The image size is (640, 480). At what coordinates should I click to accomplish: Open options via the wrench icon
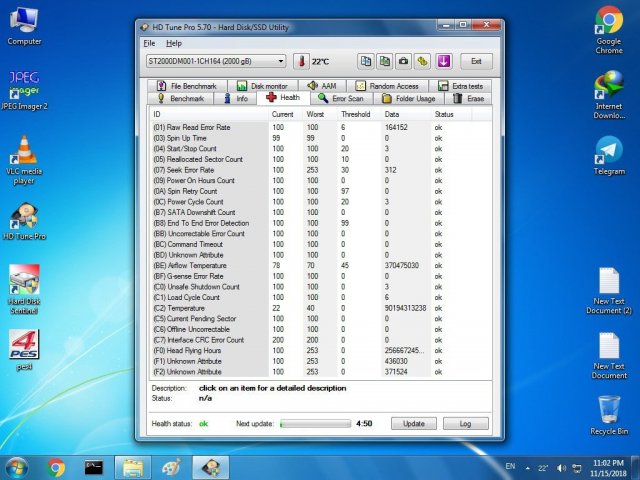423,61
